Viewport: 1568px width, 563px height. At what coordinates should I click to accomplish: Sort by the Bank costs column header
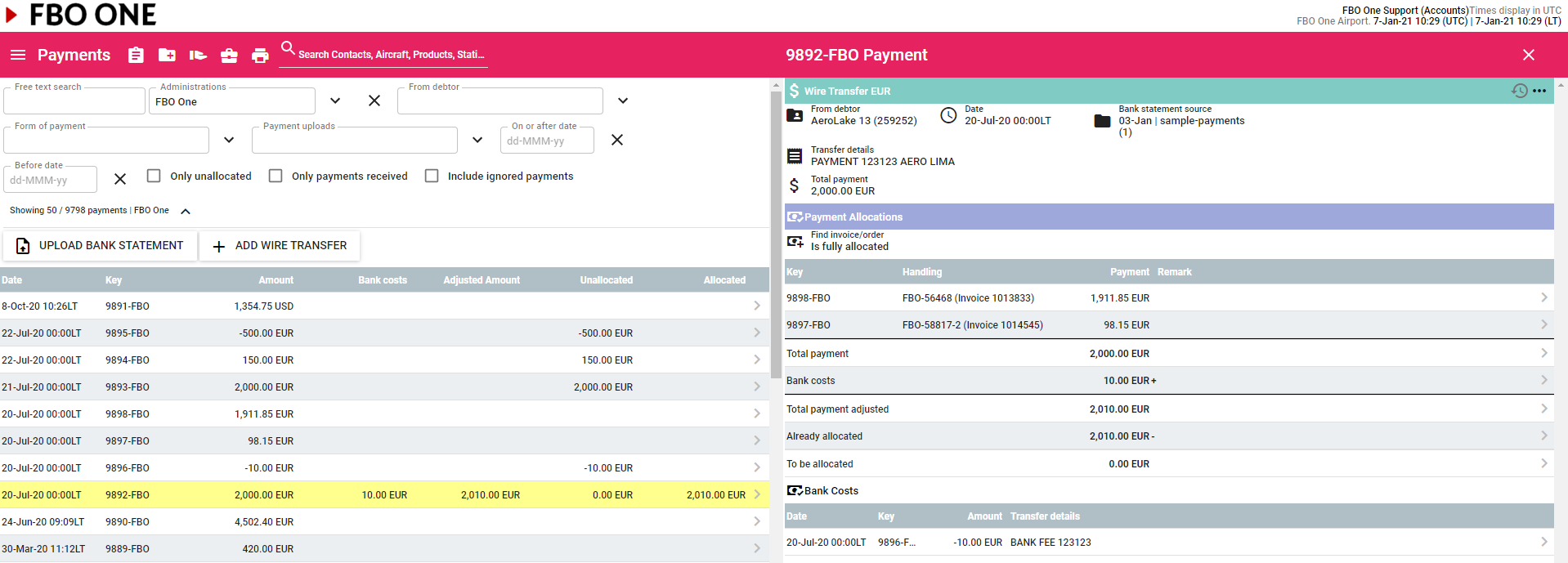click(383, 280)
